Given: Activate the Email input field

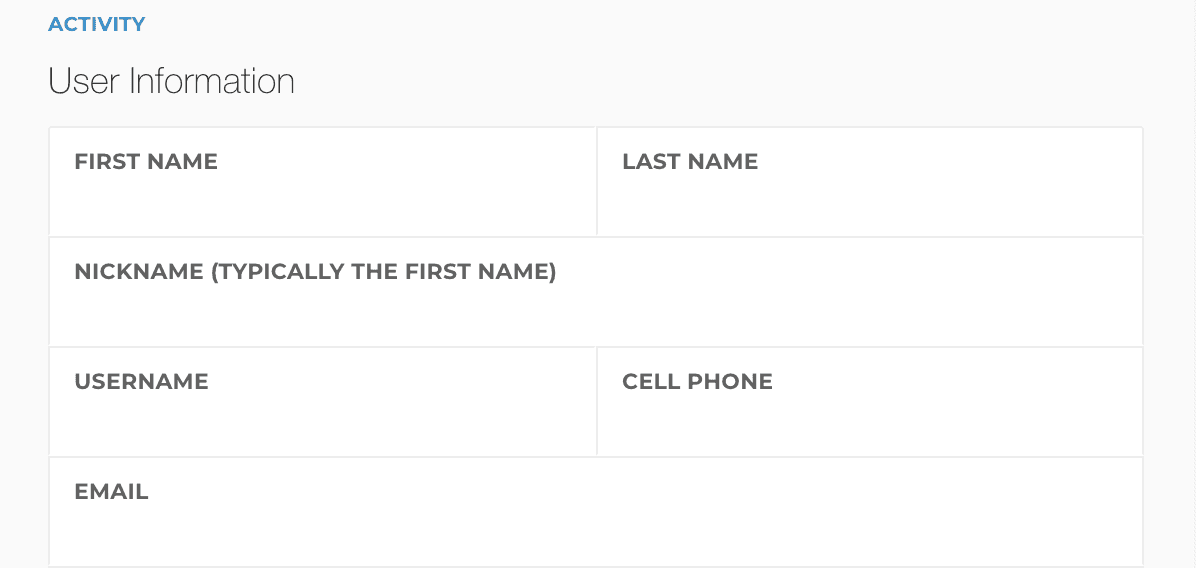Looking at the screenshot, I should [x=595, y=531].
